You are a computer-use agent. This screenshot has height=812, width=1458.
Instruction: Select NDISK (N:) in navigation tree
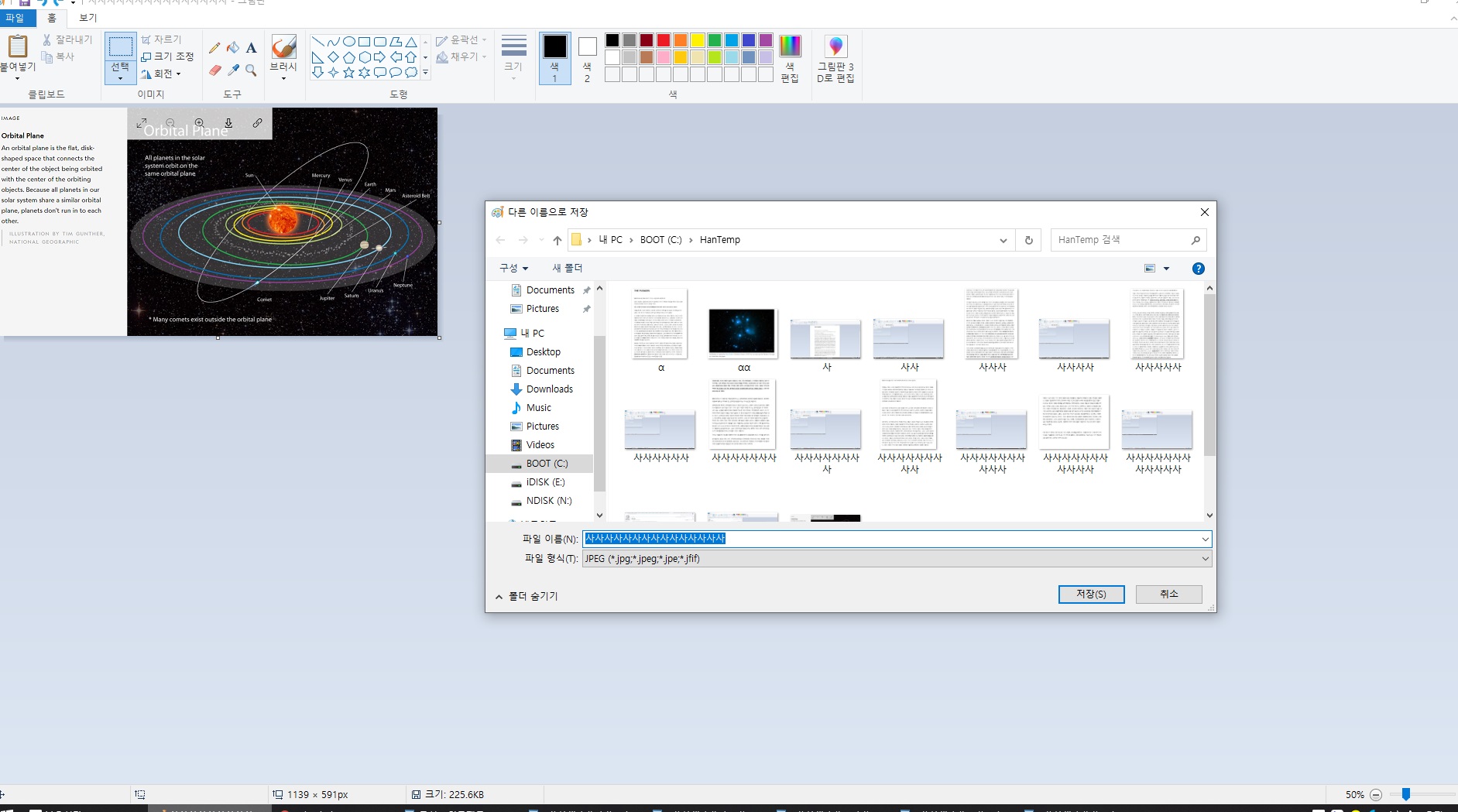(x=548, y=501)
